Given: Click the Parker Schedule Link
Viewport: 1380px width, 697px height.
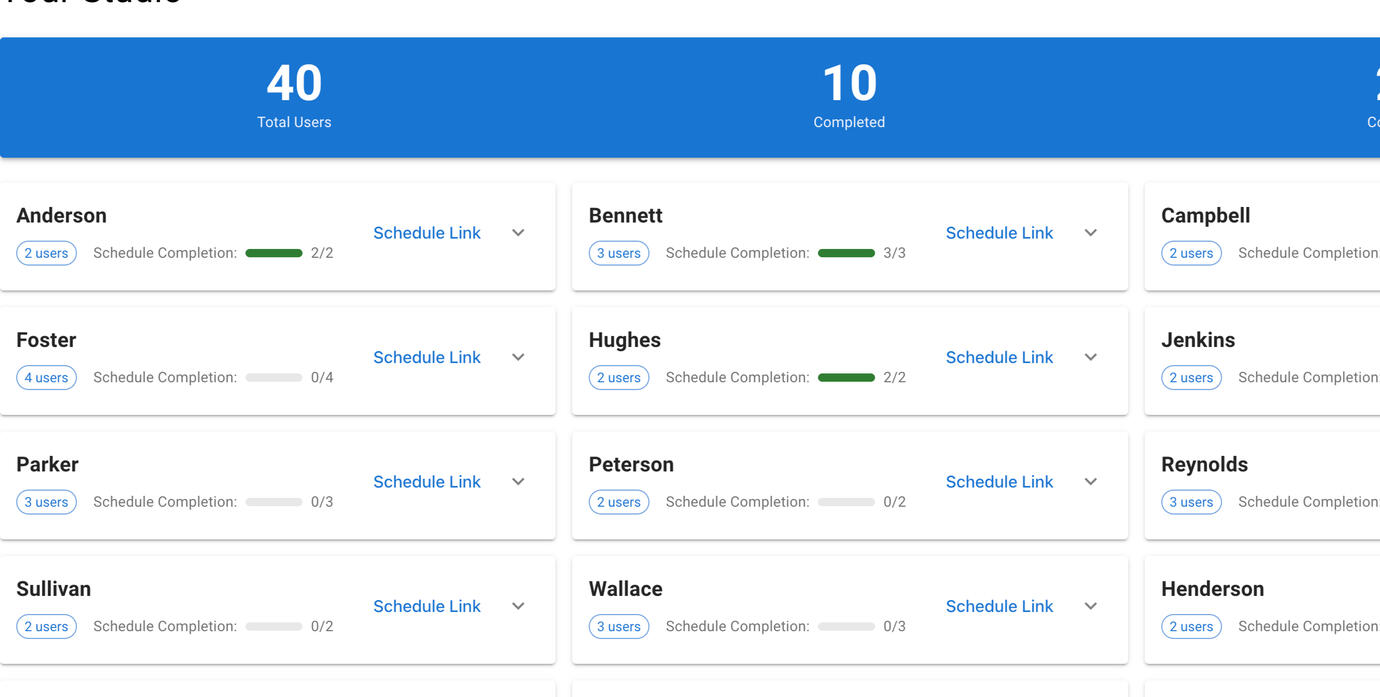Looking at the screenshot, I should point(427,482).
